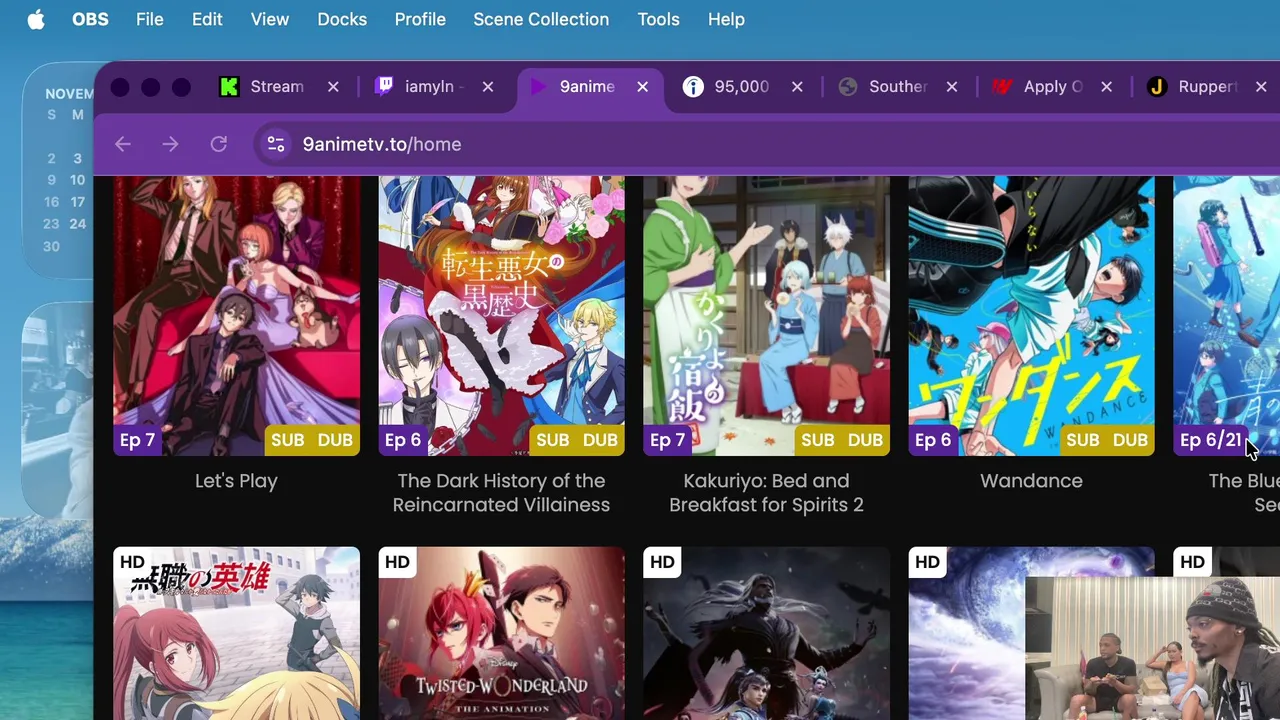Open the File menu
Image resolution: width=1280 pixels, height=720 pixels.
[x=149, y=19]
